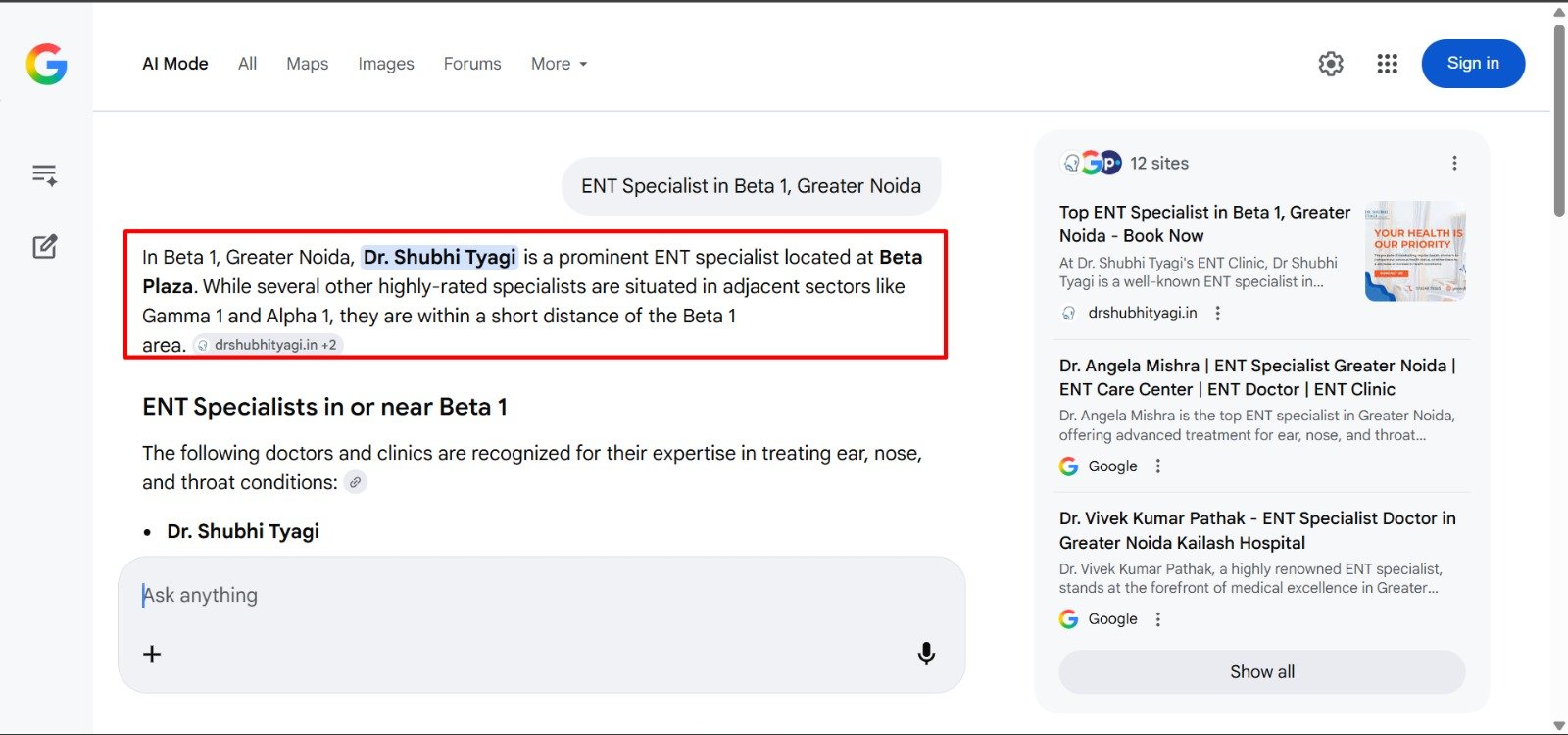Open Quick Settings gear icon
Screen dimensions: 1568x735
[1331, 64]
